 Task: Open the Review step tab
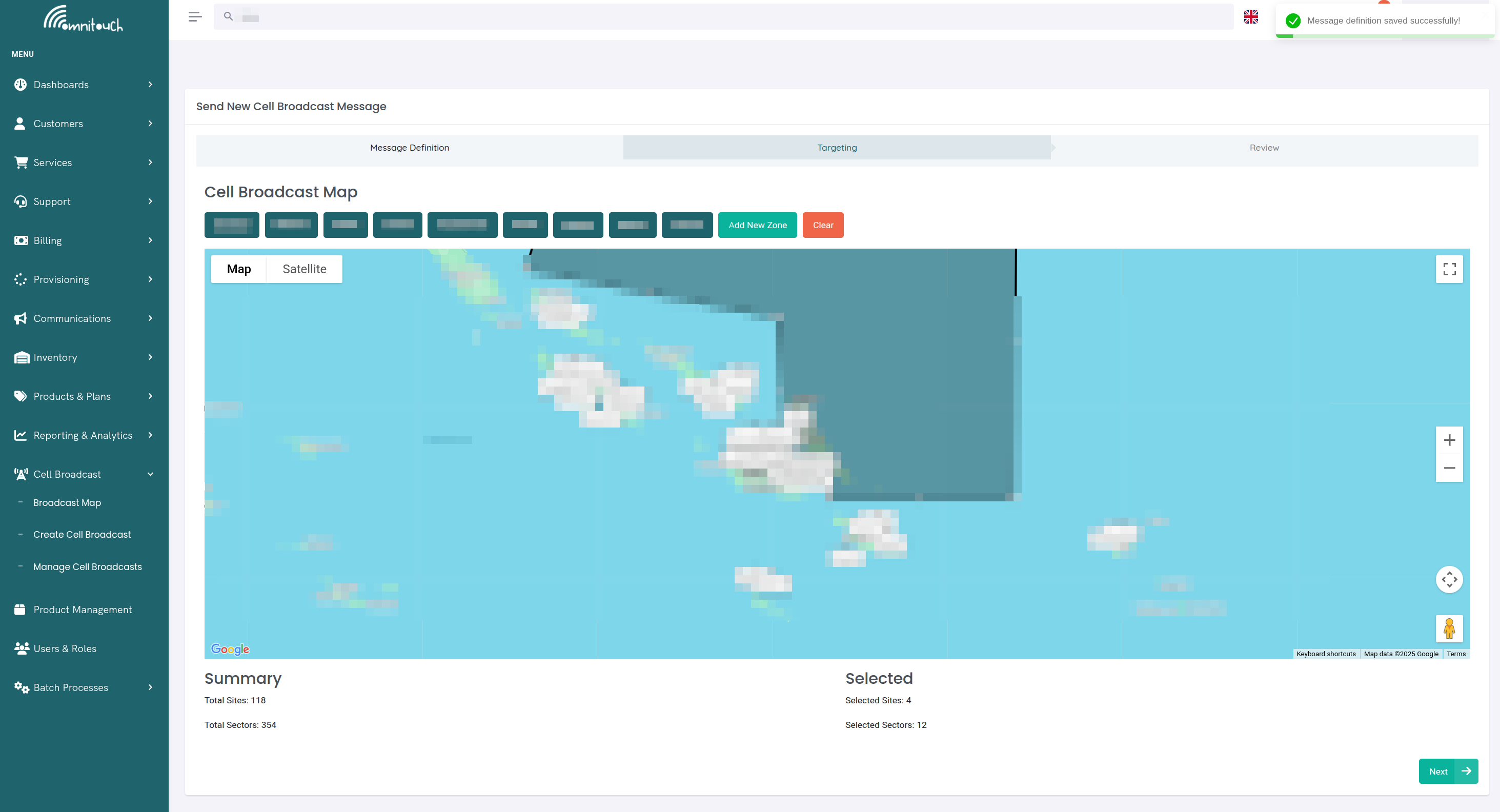[x=1264, y=147]
